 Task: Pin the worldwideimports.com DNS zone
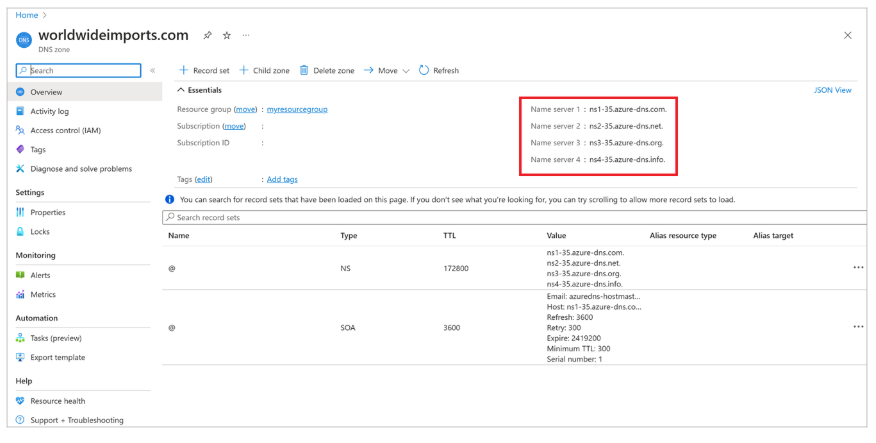[207, 35]
